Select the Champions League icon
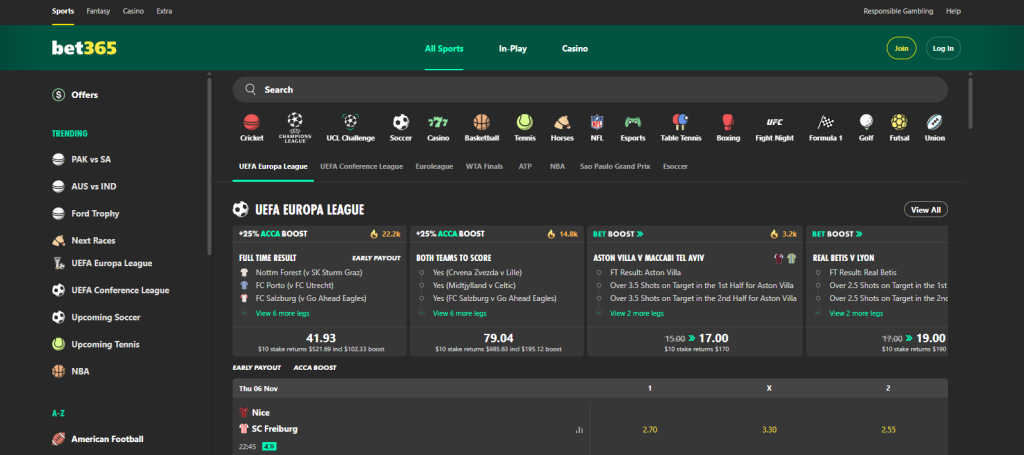Viewport: 1024px width, 455px height. click(x=295, y=127)
